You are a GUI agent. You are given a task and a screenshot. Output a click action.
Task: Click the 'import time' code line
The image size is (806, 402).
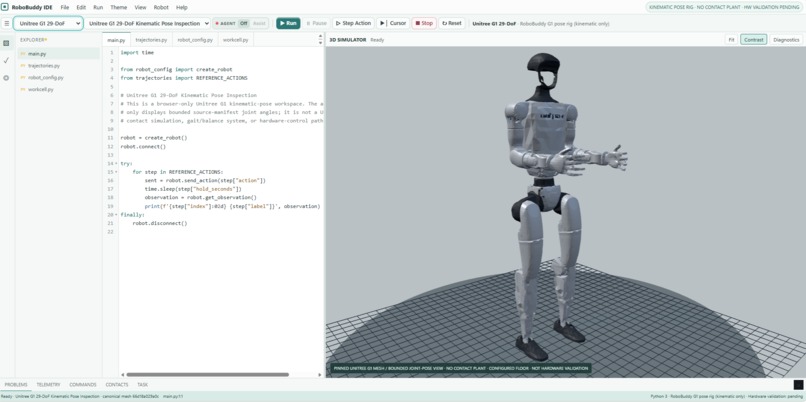click(x=137, y=52)
